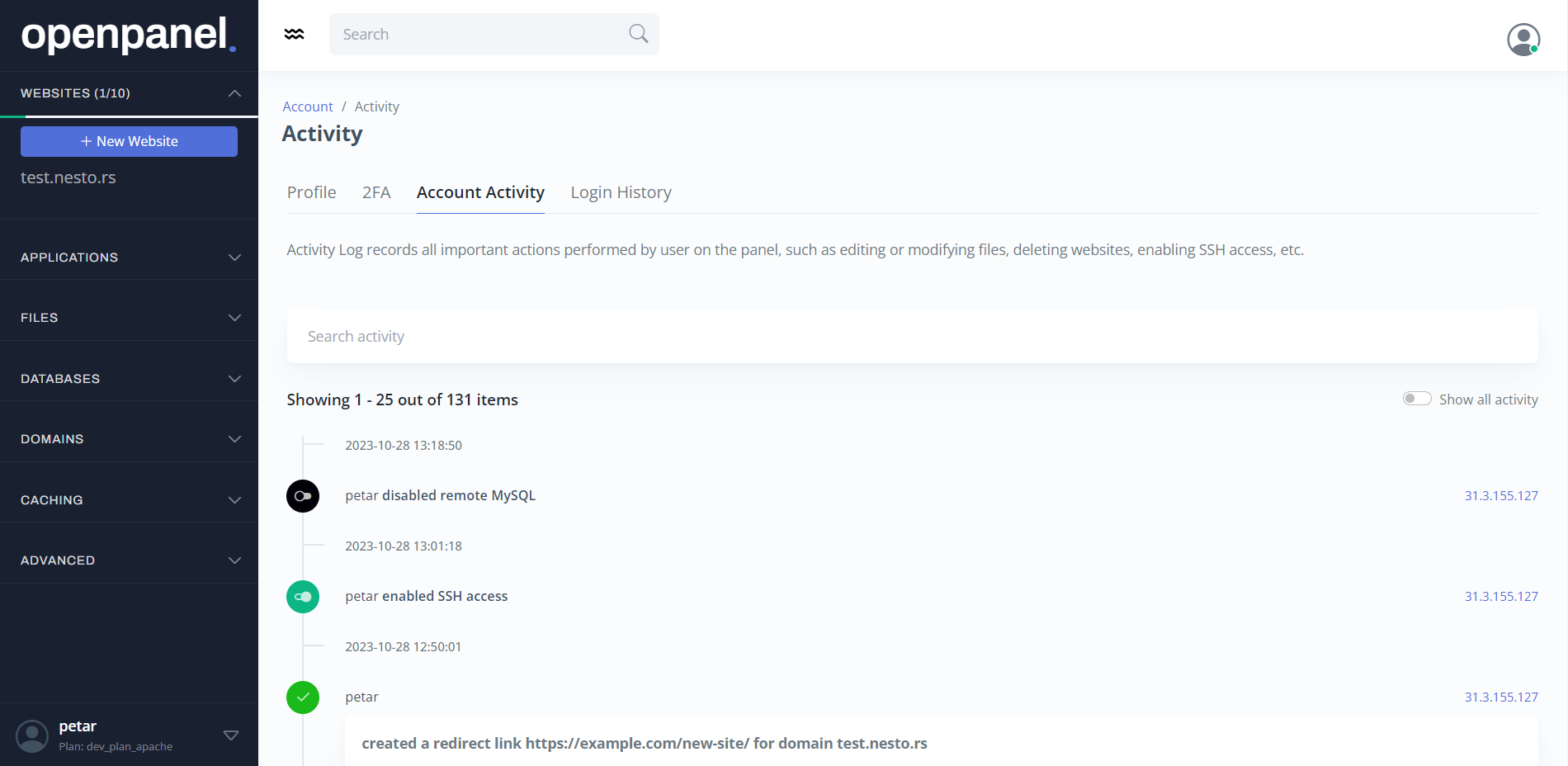Viewport: 1568px width, 766px height.
Task: Click petar's profile avatar in sidebar footer
Action: (x=32, y=735)
